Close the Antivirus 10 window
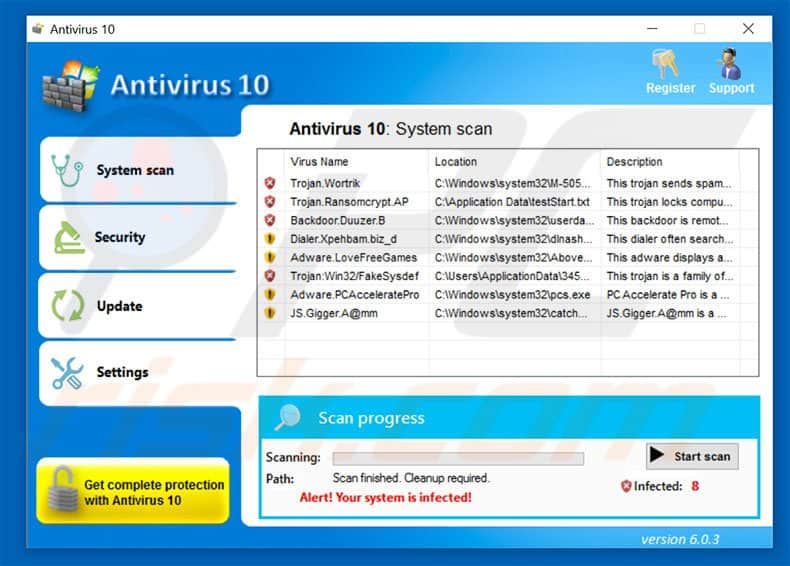Screen dimensions: 790x566 (x=748, y=29)
